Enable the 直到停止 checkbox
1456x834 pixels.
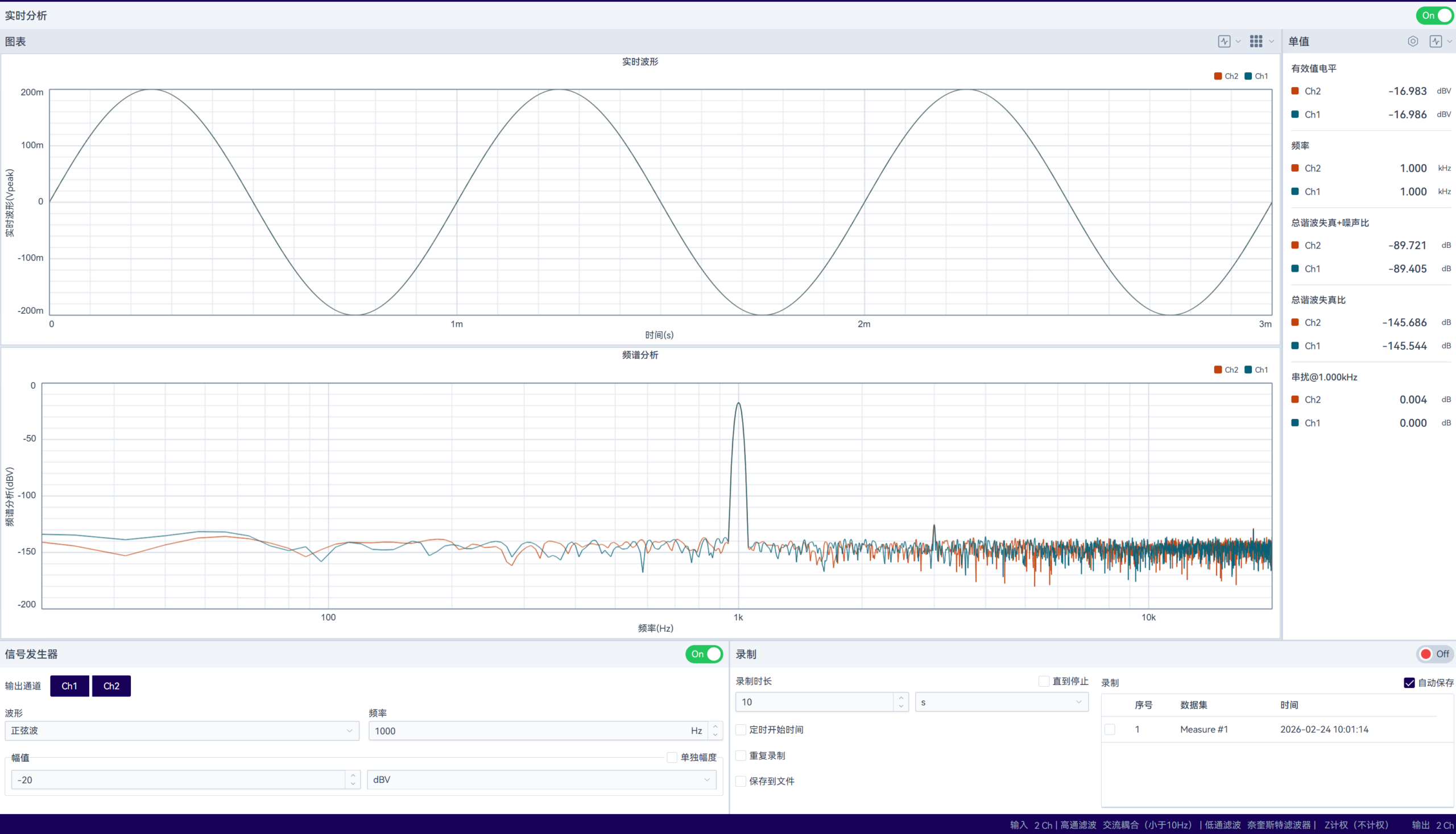pyautogui.click(x=1044, y=681)
